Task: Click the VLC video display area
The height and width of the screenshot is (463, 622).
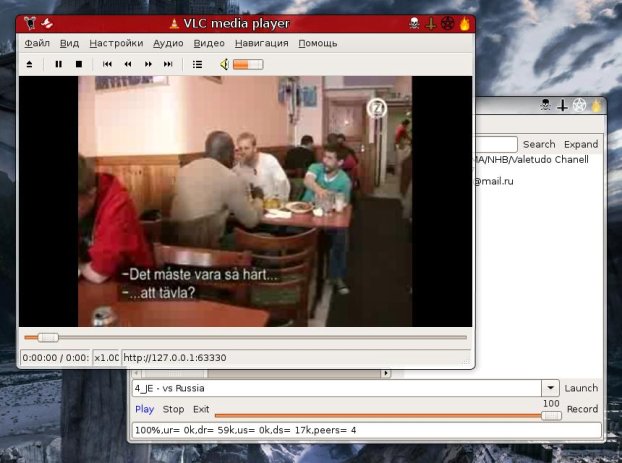Action: [x=245, y=201]
